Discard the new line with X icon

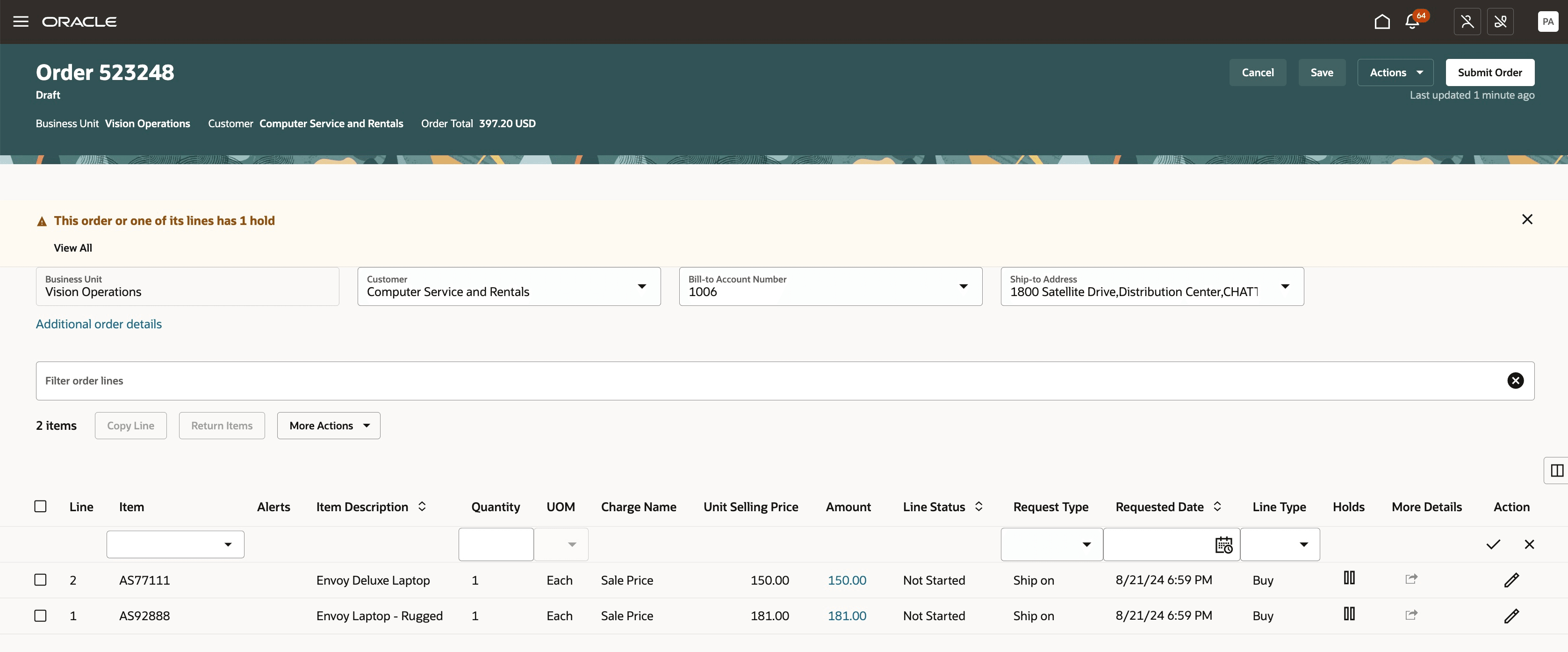[x=1529, y=544]
